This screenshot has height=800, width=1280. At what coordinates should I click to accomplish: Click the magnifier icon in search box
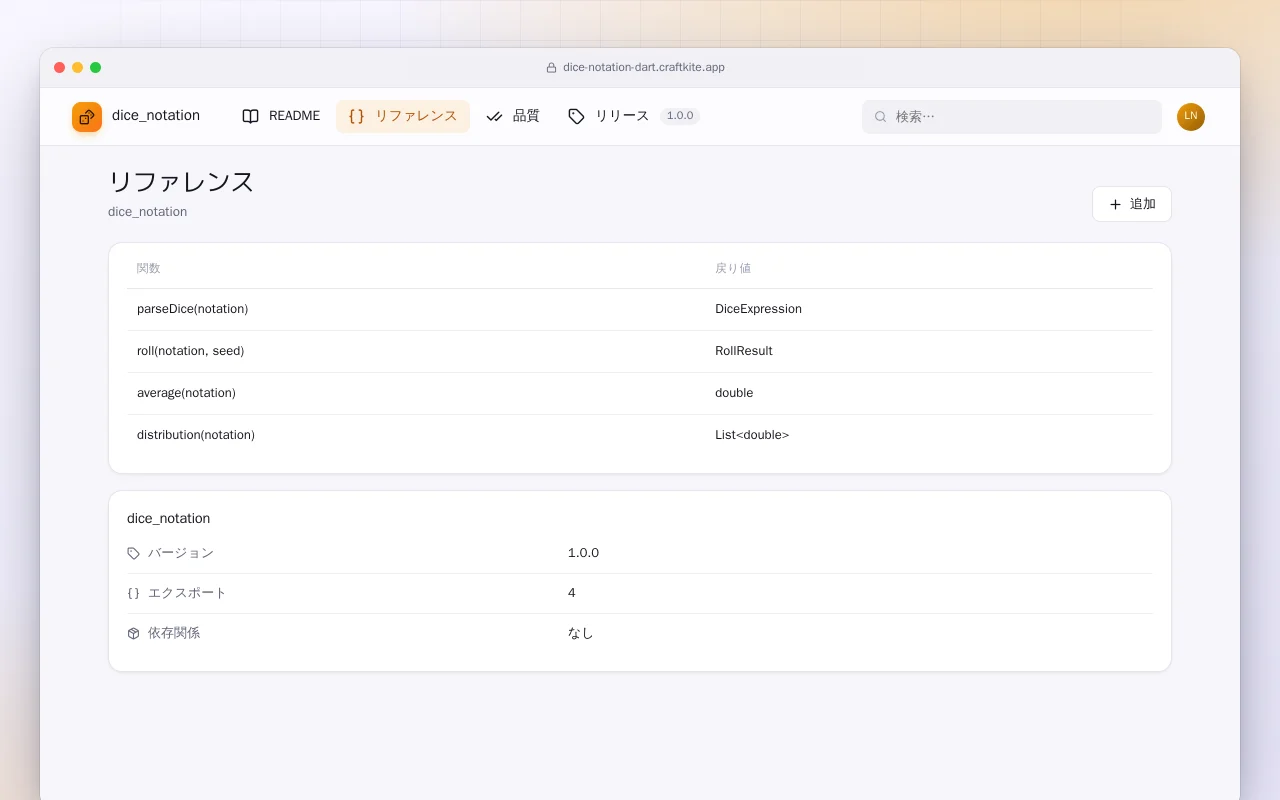pos(881,117)
